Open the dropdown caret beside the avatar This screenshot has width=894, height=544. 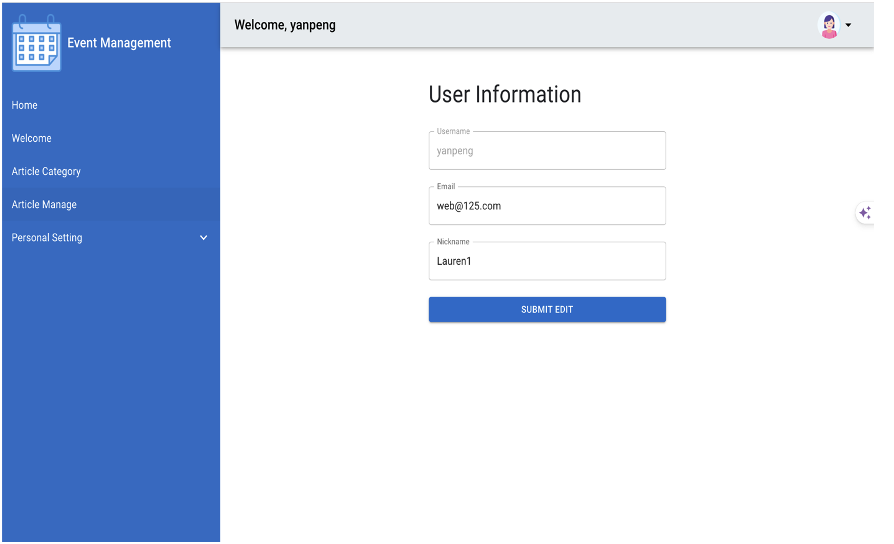(849, 26)
